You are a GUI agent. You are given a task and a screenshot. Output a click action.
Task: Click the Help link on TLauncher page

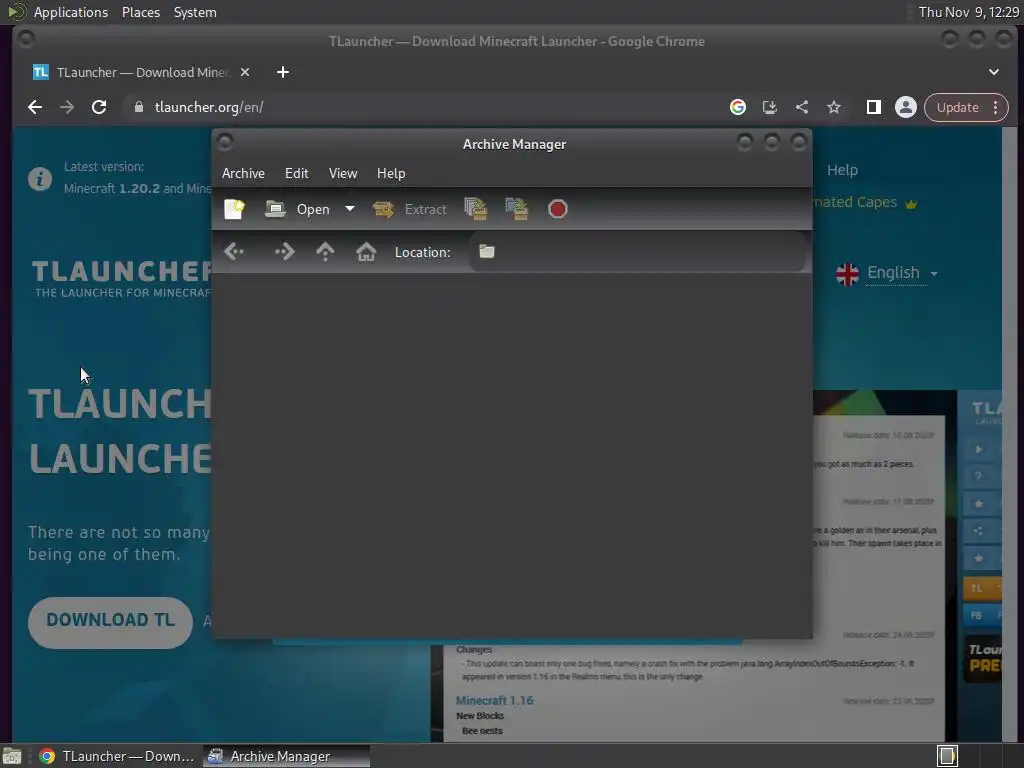click(x=842, y=170)
